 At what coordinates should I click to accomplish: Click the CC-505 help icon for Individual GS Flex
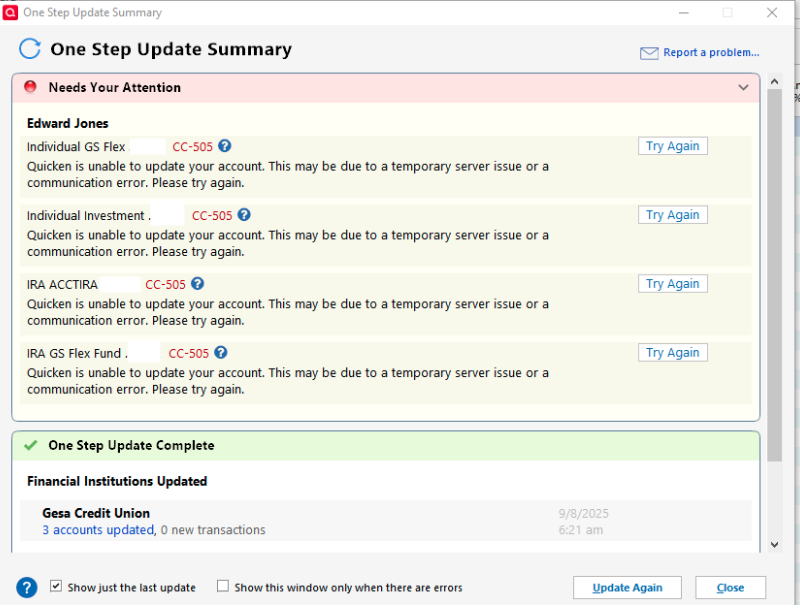224,146
